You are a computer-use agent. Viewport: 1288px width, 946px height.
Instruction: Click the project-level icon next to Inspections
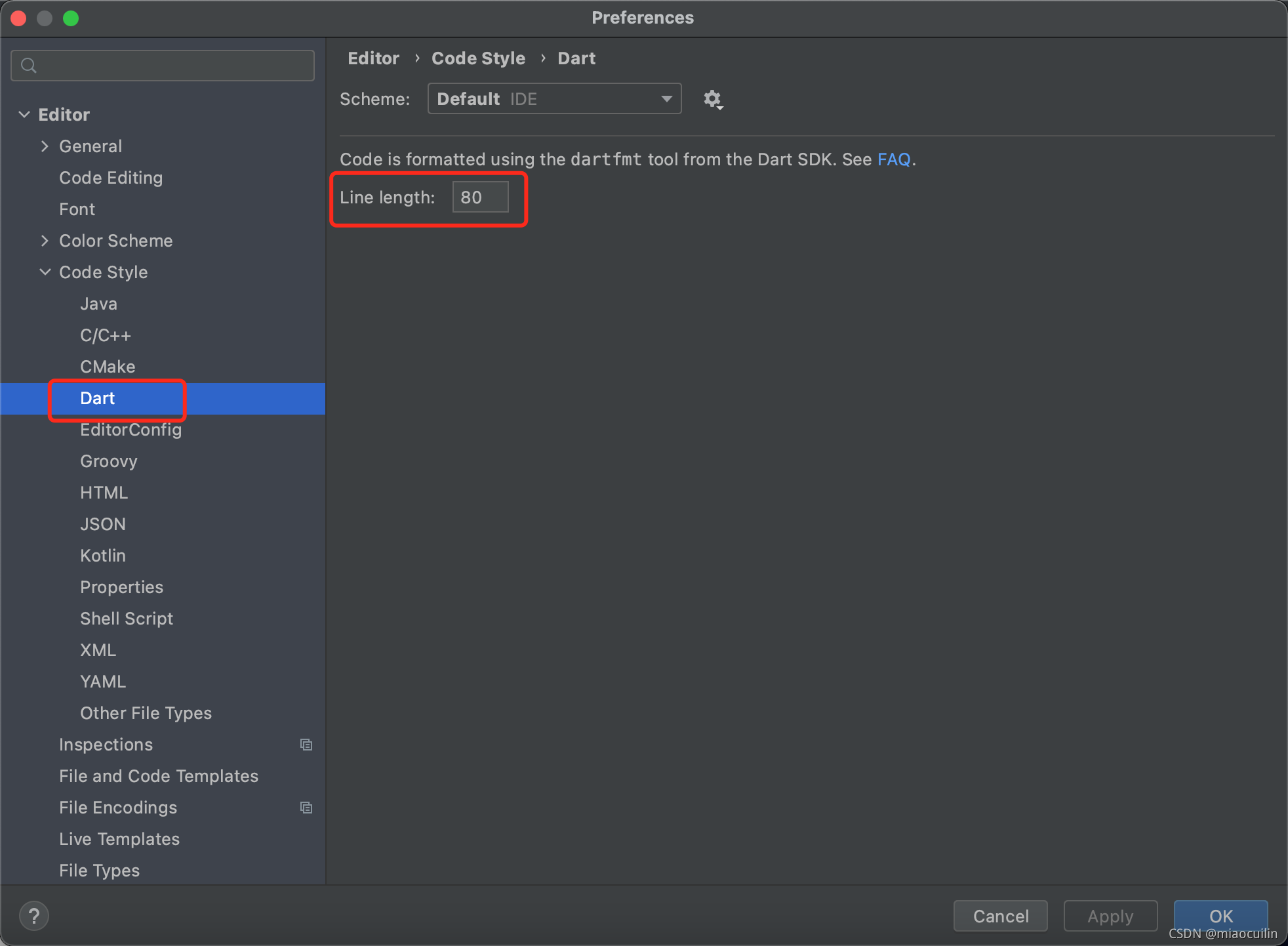[x=306, y=745]
